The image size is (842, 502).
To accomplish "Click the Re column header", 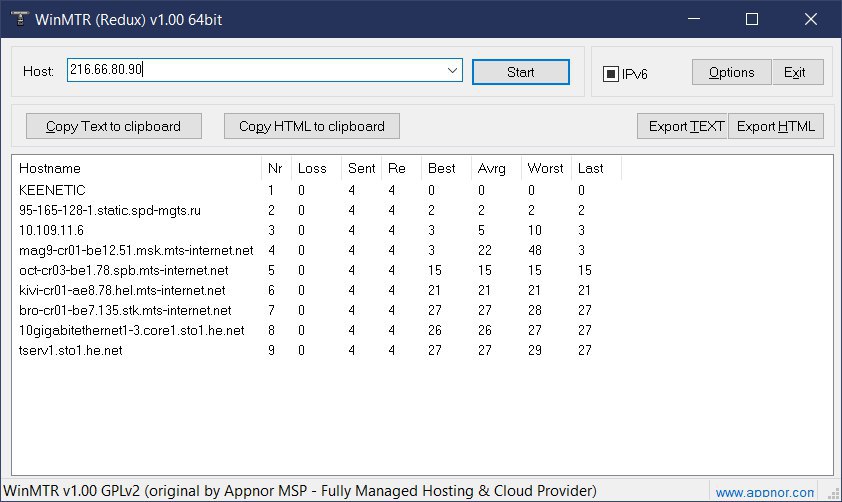I will (x=401, y=168).
